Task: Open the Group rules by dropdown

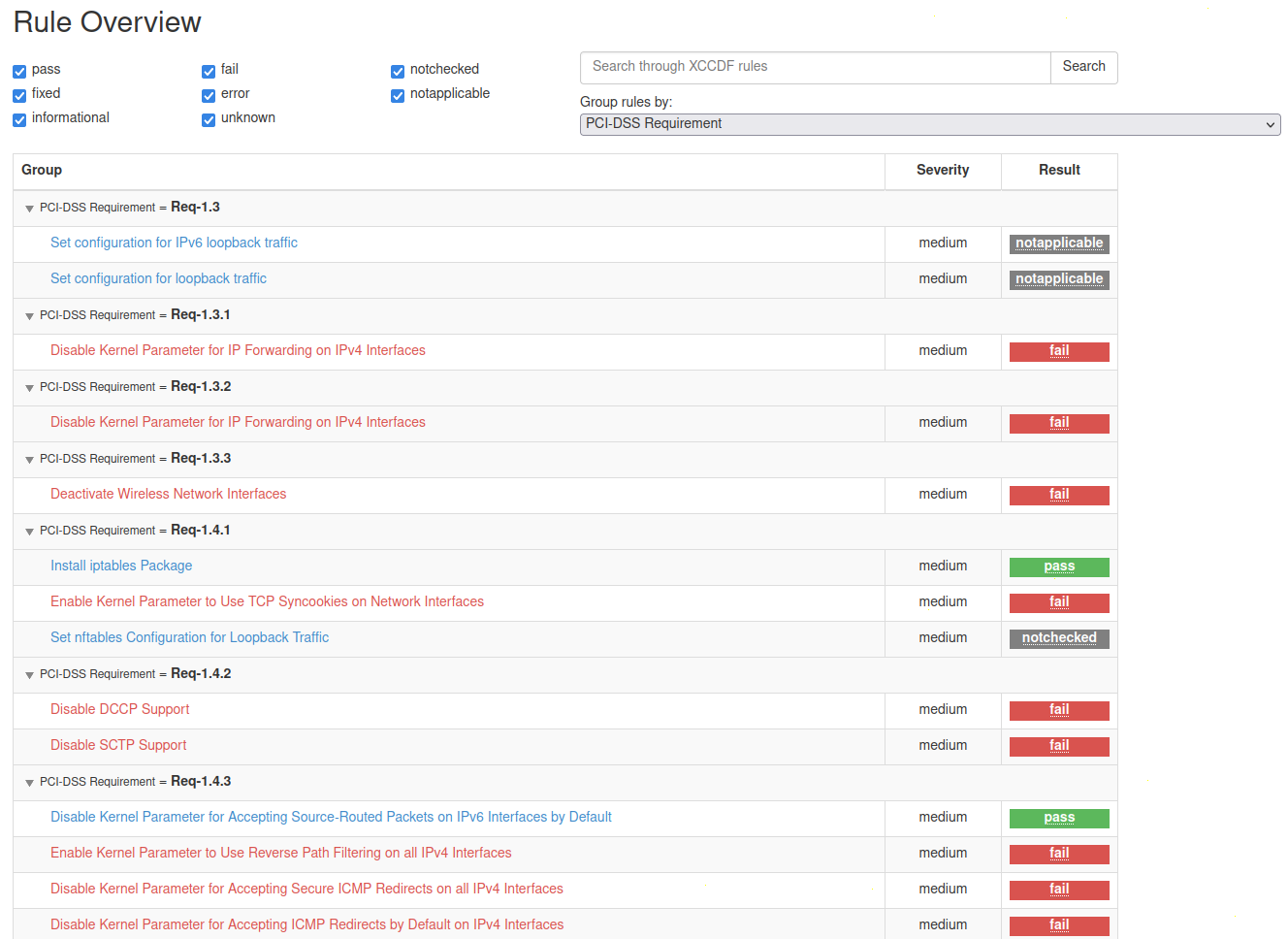Action: 929,124
